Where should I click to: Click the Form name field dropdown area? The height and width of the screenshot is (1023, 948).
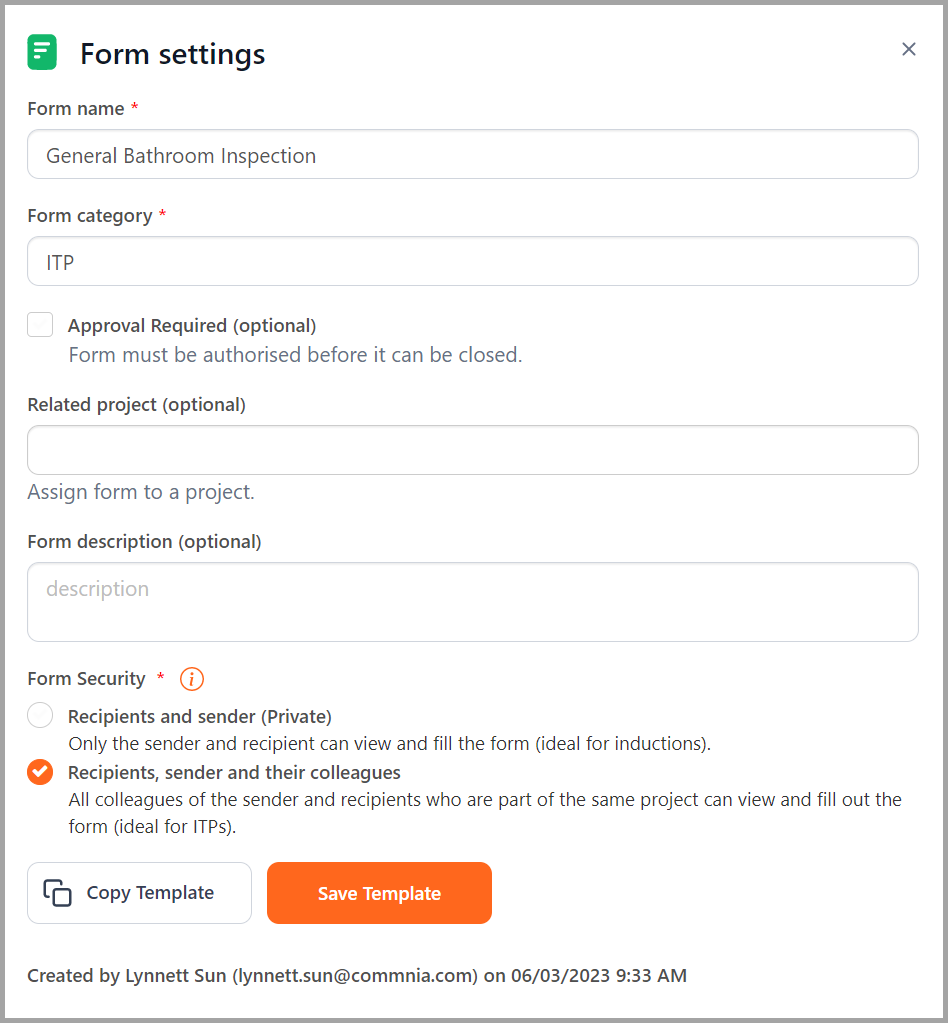point(473,154)
